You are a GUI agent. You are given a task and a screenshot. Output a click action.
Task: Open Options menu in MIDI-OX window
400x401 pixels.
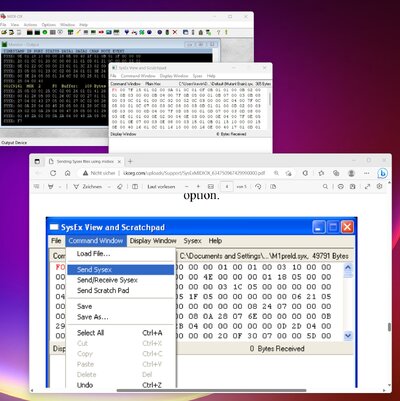tap(49, 25)
